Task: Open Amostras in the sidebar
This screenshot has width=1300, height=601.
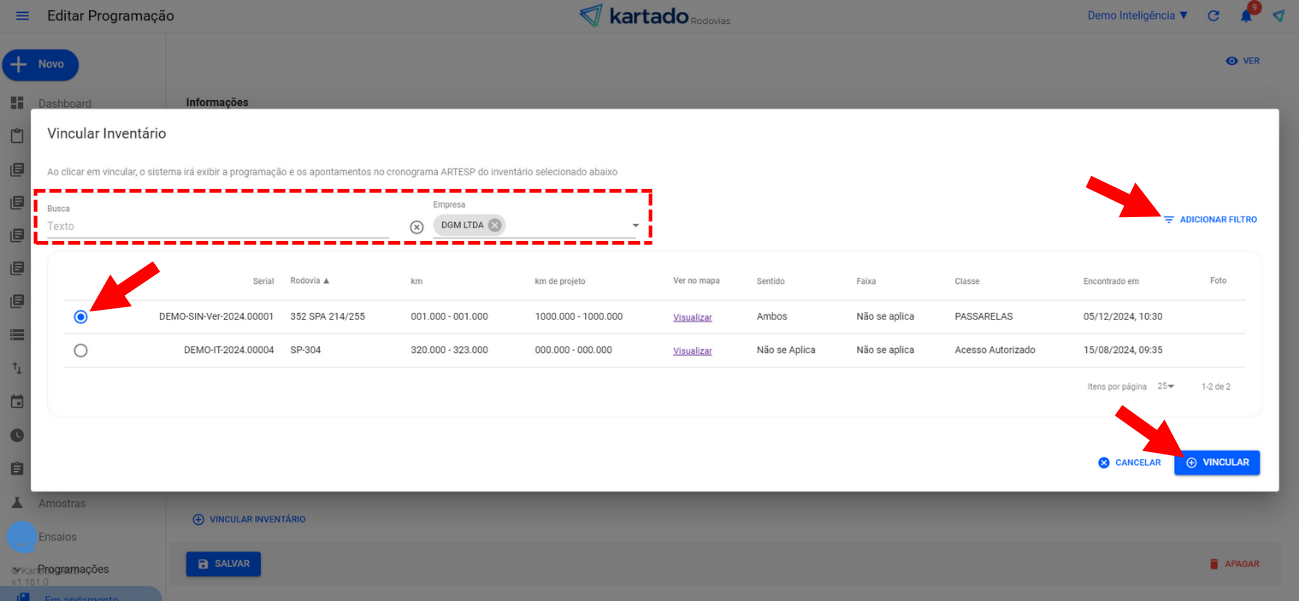Action: [62, 503]
